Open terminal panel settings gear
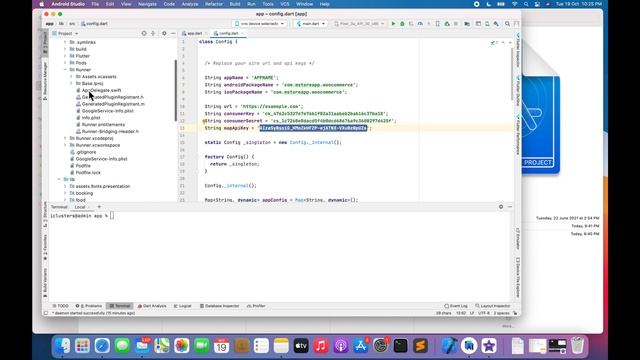This screenshot has height=360, width=640. point(501,207)
